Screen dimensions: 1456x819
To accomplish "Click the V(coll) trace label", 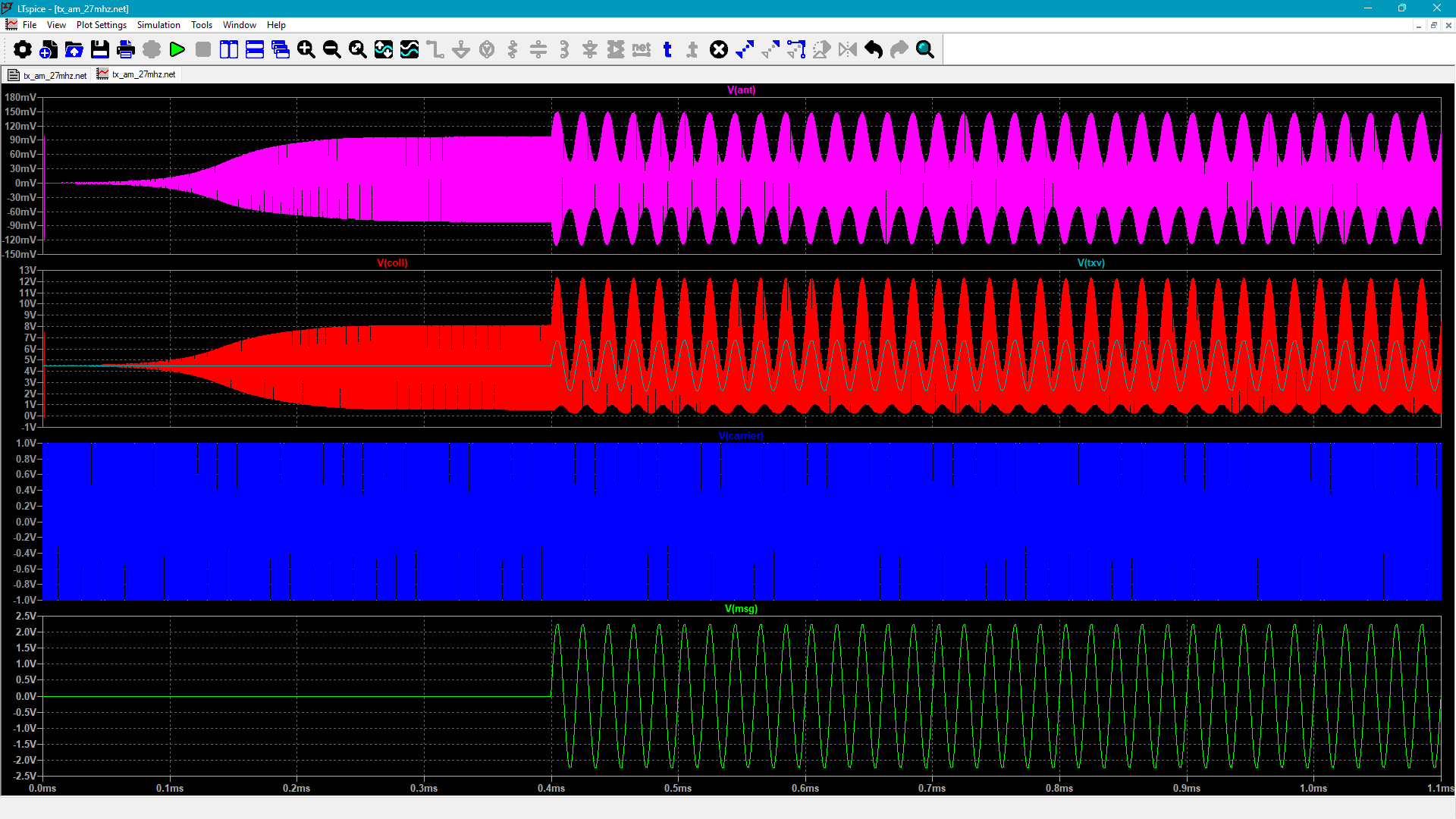I will tap(392, 263).
